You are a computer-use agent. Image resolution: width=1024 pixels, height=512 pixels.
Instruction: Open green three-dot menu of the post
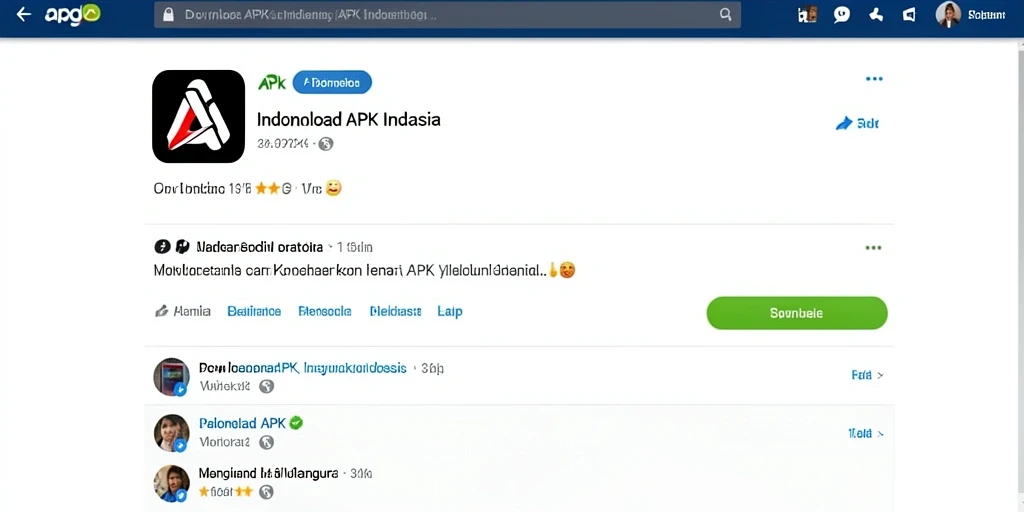pos(873,248)
